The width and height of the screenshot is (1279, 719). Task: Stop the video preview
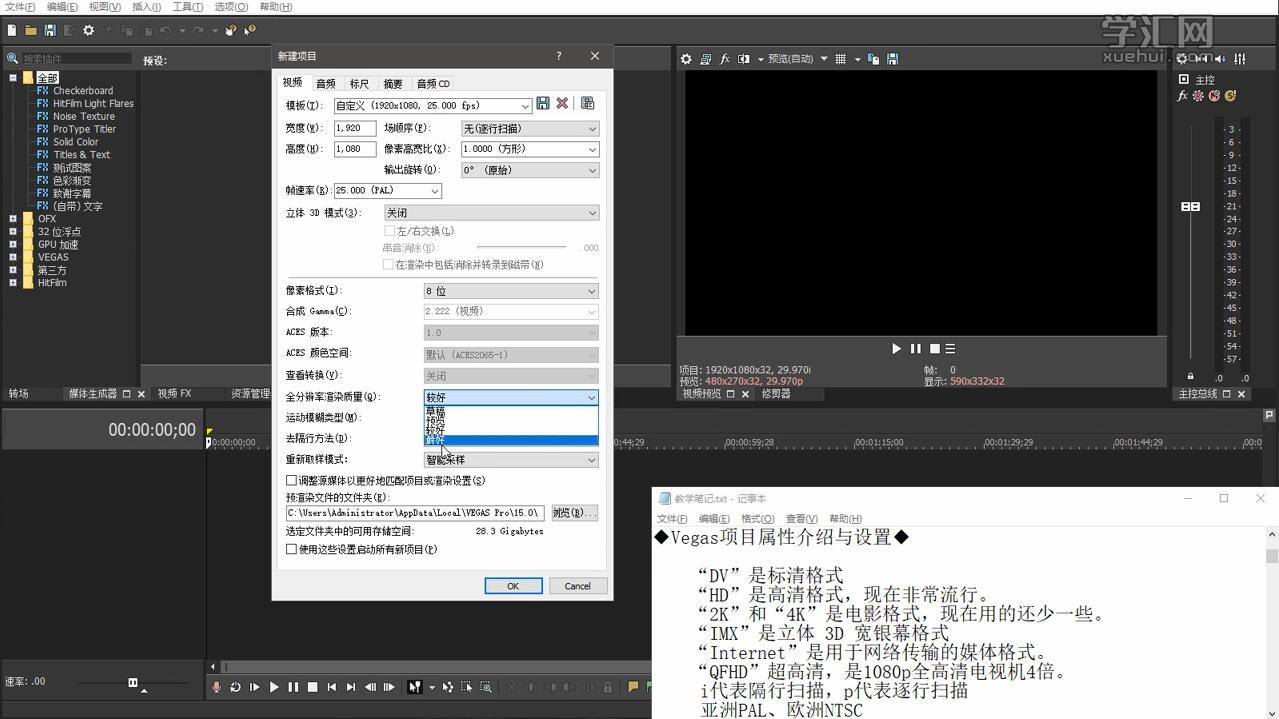click(x=934, y=349)
